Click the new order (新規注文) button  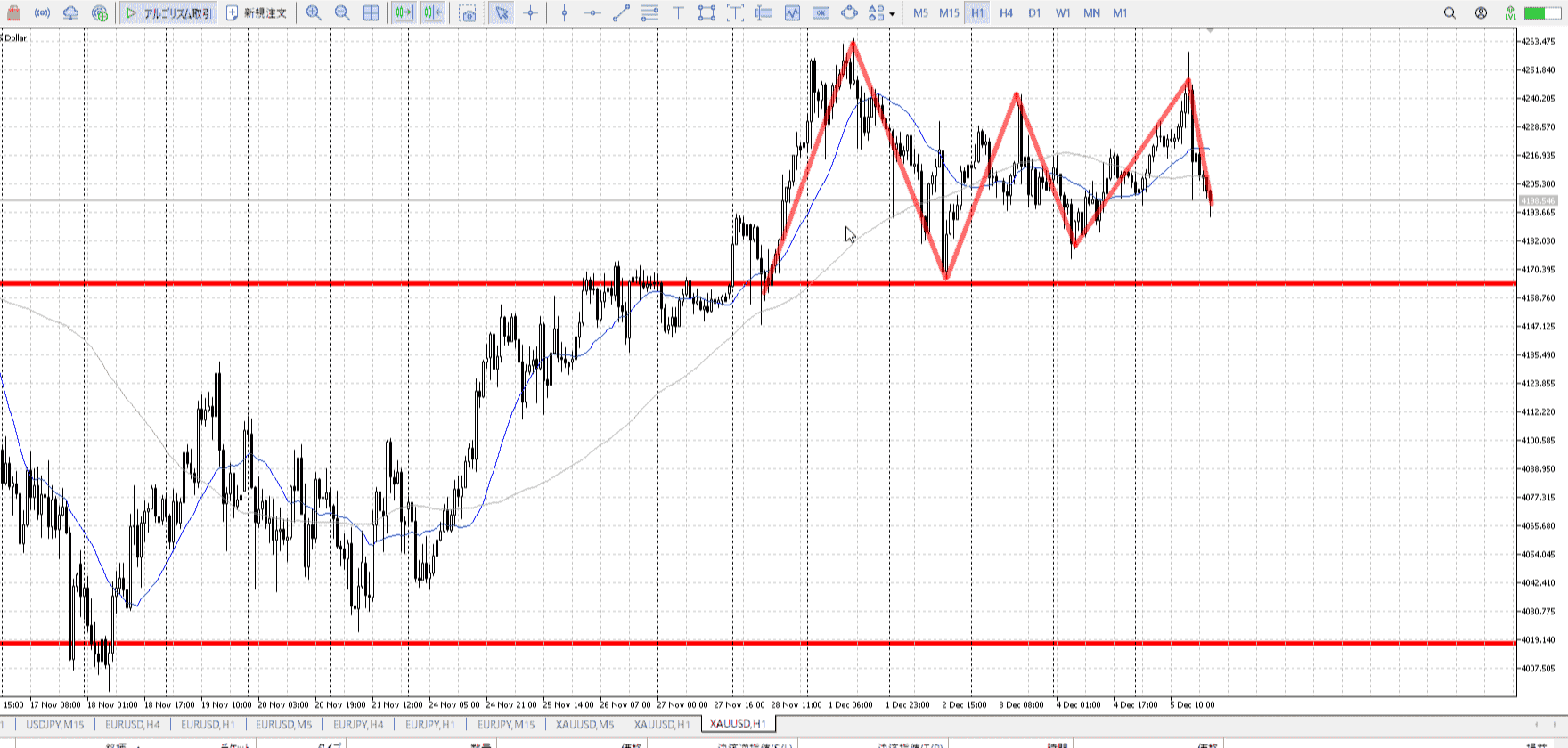(257, 13)
